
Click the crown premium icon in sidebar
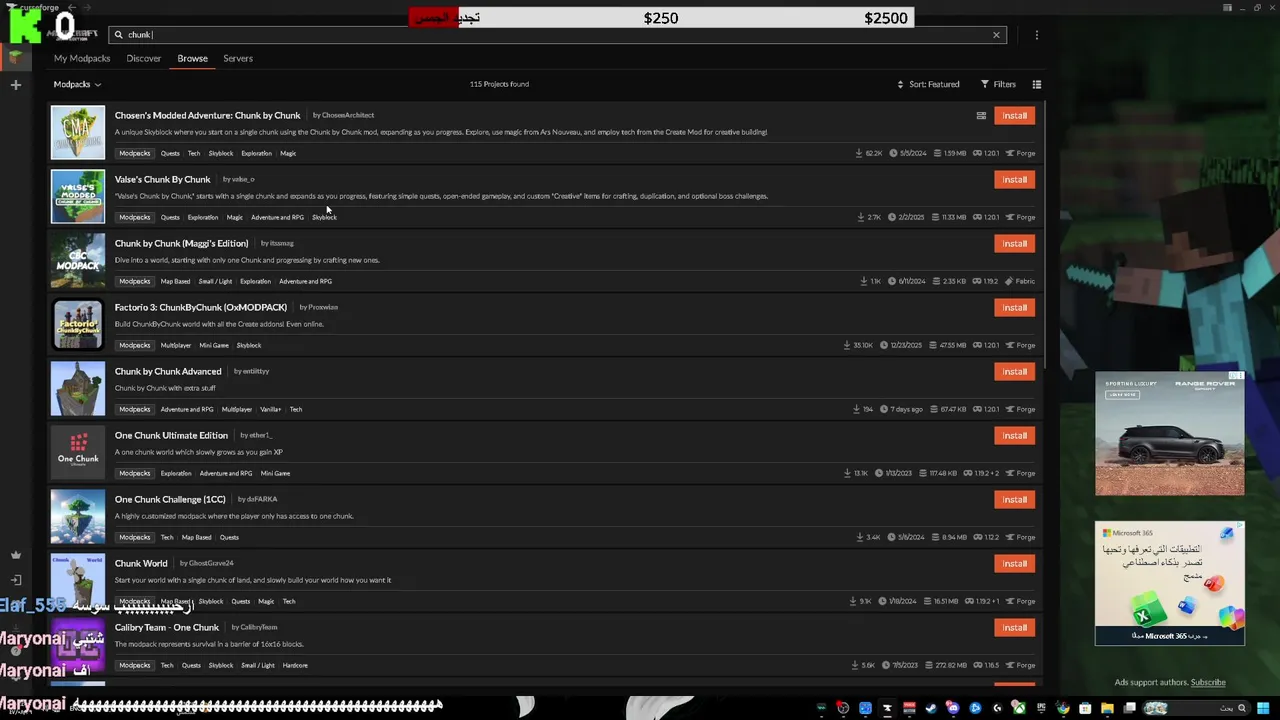tap(15, 554)
